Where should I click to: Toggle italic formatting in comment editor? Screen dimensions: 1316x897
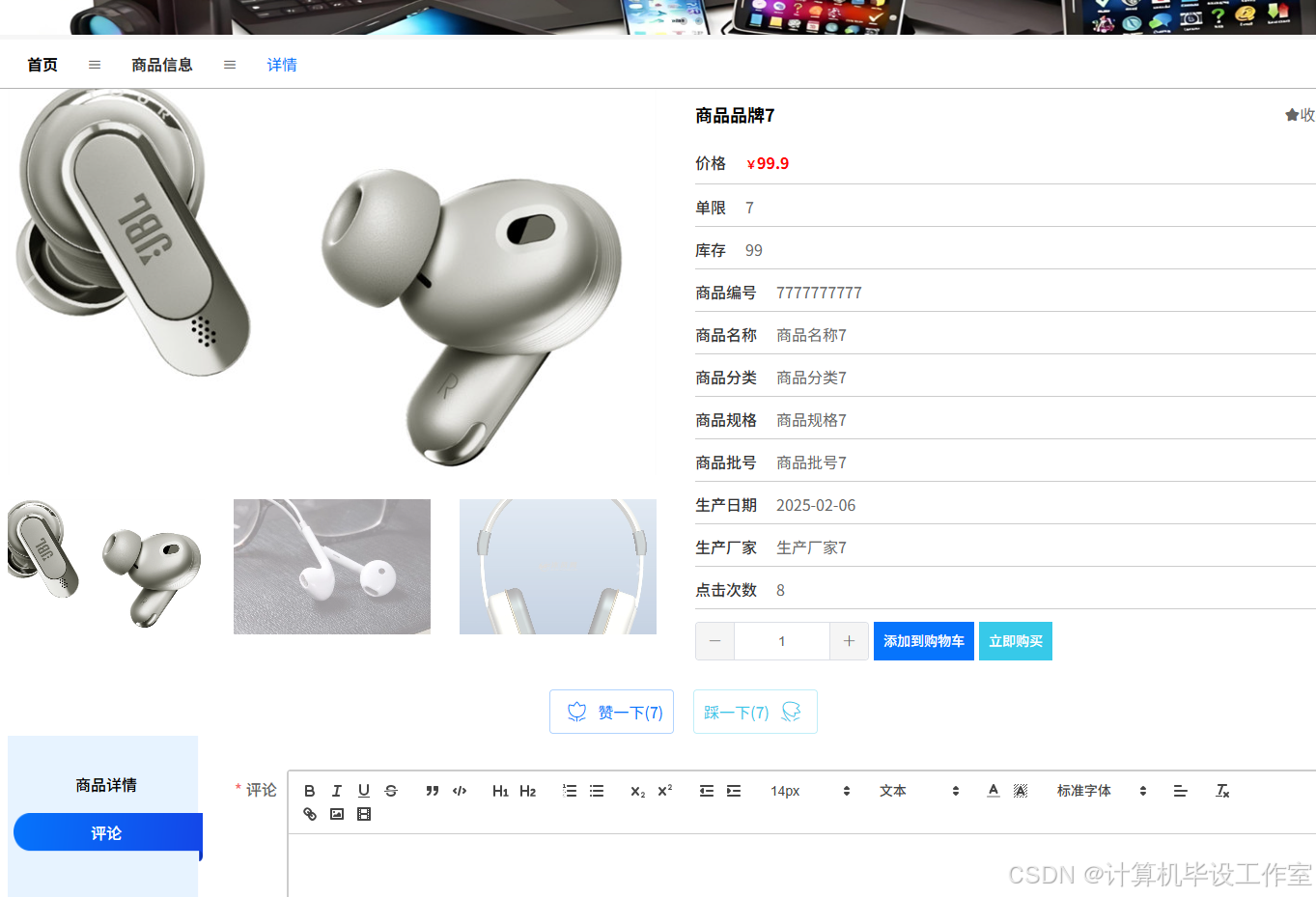pyautogui.click(x=337, y=791)
